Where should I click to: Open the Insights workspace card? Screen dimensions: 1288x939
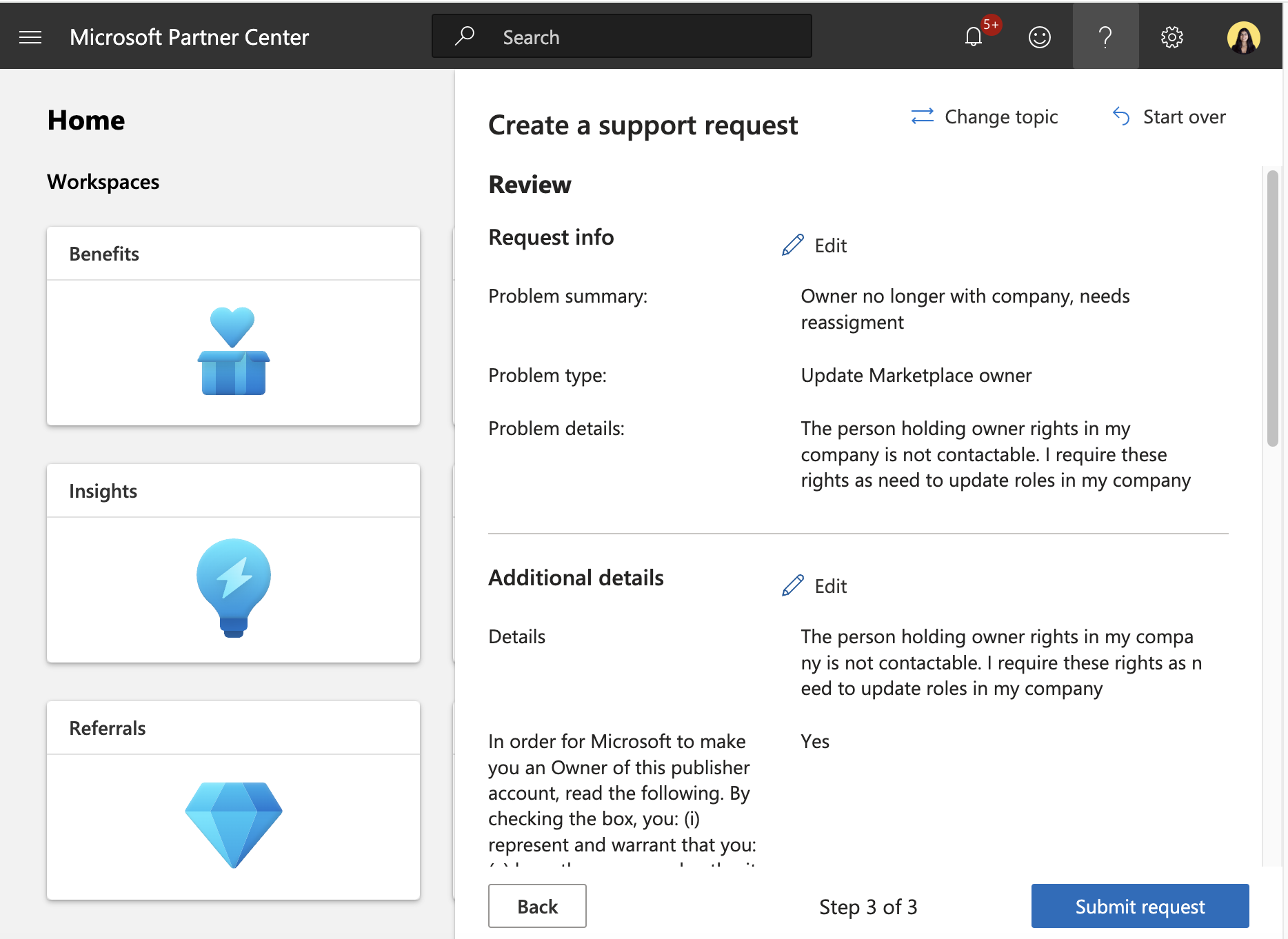(234, 563)
